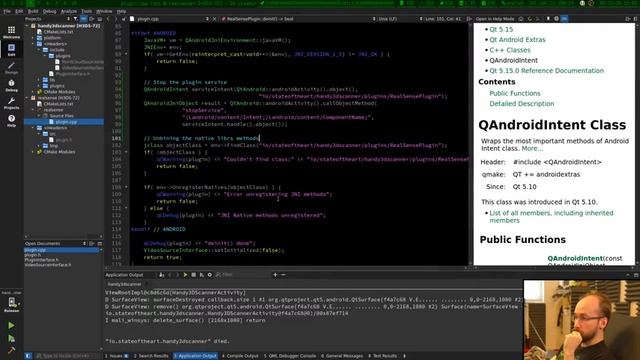Open the Welcome mode
Screen dimensions: 640x360
(x=11, y=32)
